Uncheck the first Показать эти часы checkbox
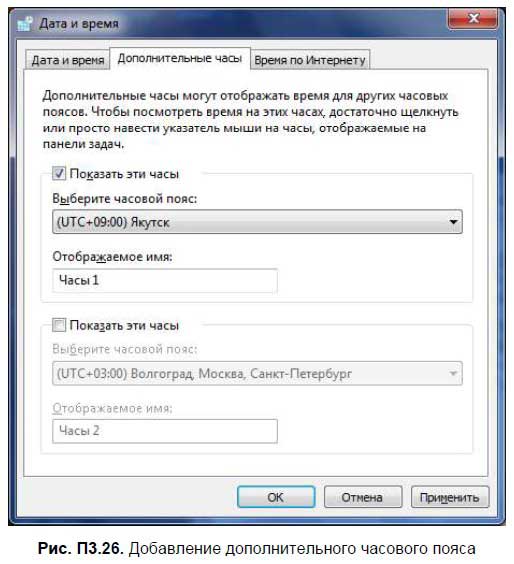This screenshot has width=514, height=564. 59,174
